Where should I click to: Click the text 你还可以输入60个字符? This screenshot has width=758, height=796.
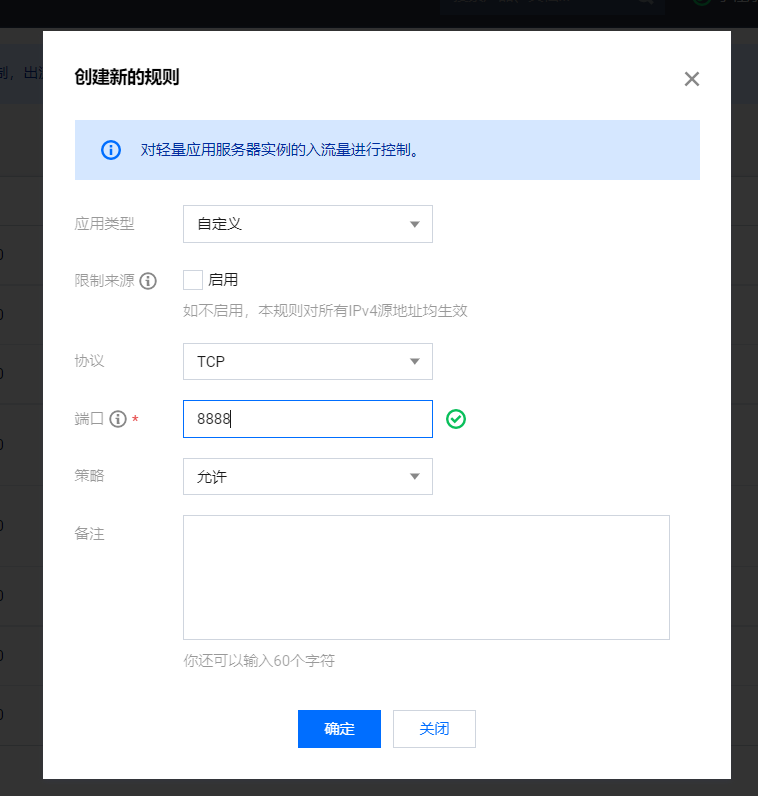click(259, 660)
